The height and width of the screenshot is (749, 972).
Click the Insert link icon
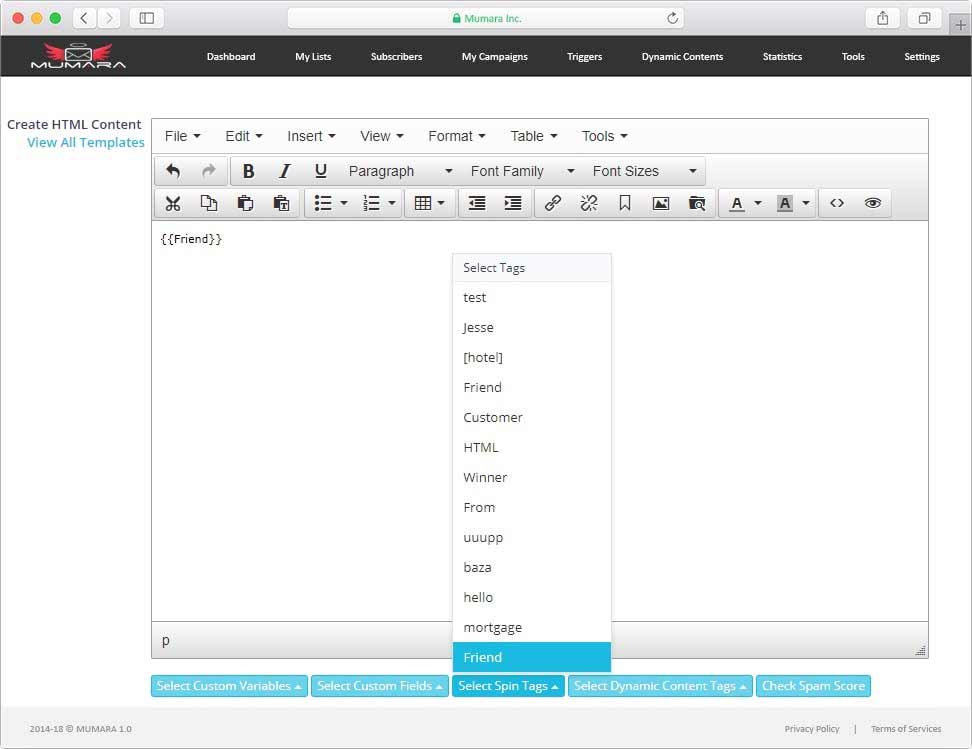click(x=553, y=203)
